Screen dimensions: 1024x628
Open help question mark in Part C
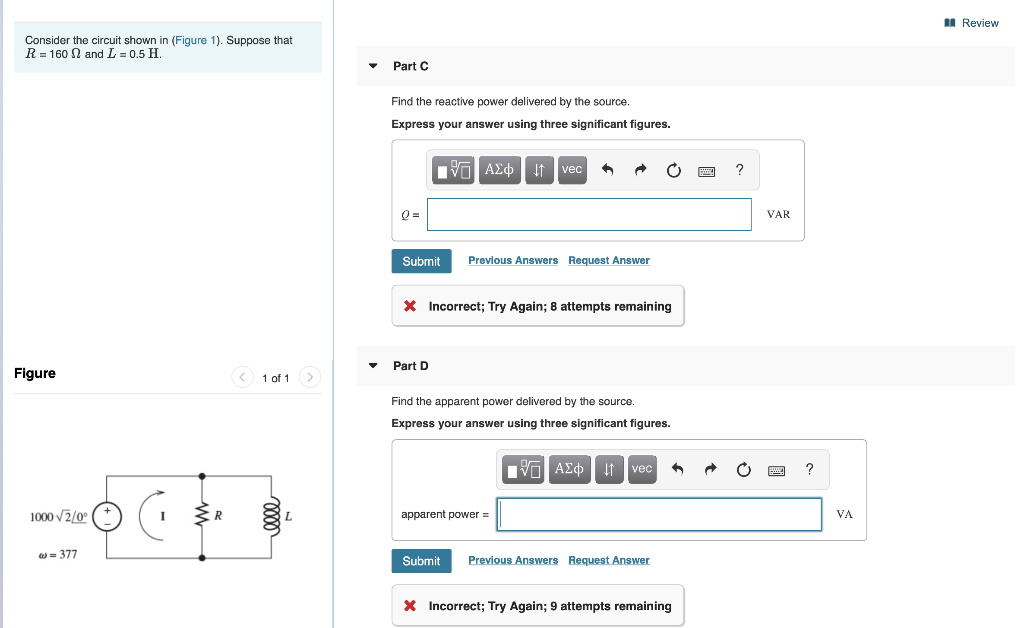739,170
